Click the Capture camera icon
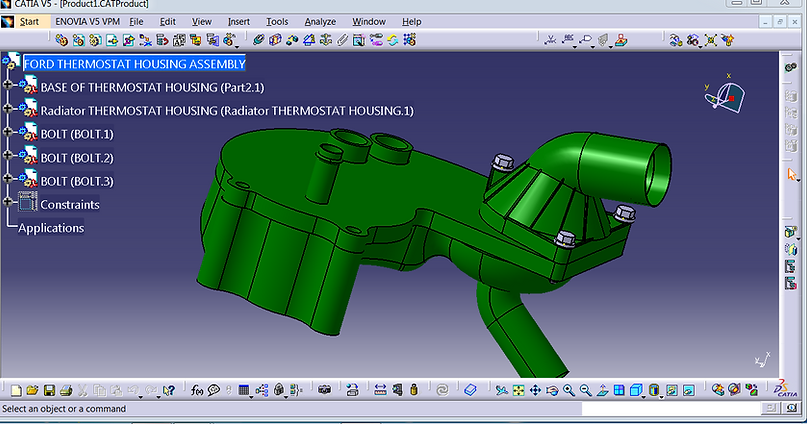 pyautogui.click(x=324, y=391)
